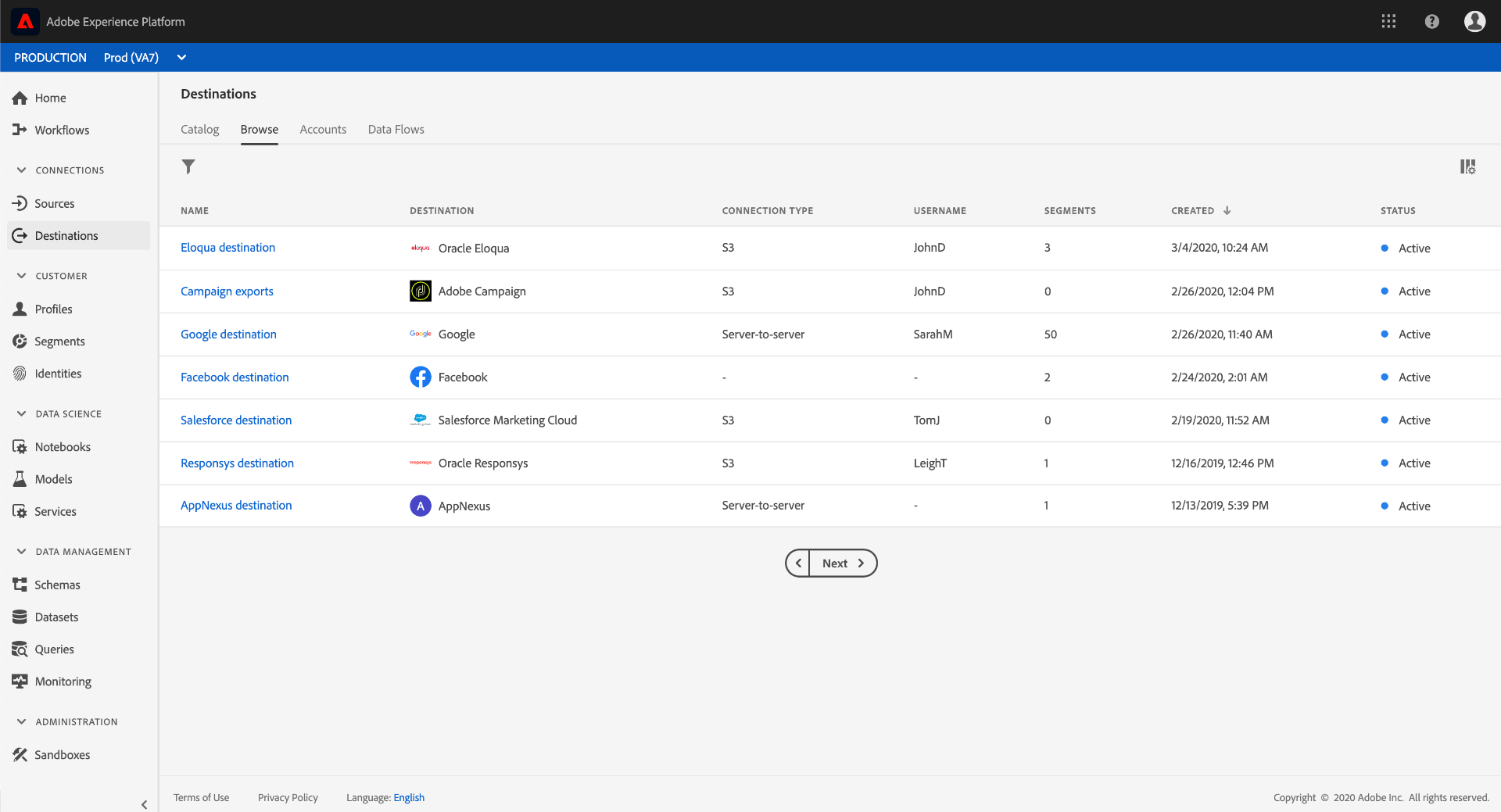This screenshot has width=1501, height=812.
Task: Collapse the Data Science section
Action: [x=21, y=413]
